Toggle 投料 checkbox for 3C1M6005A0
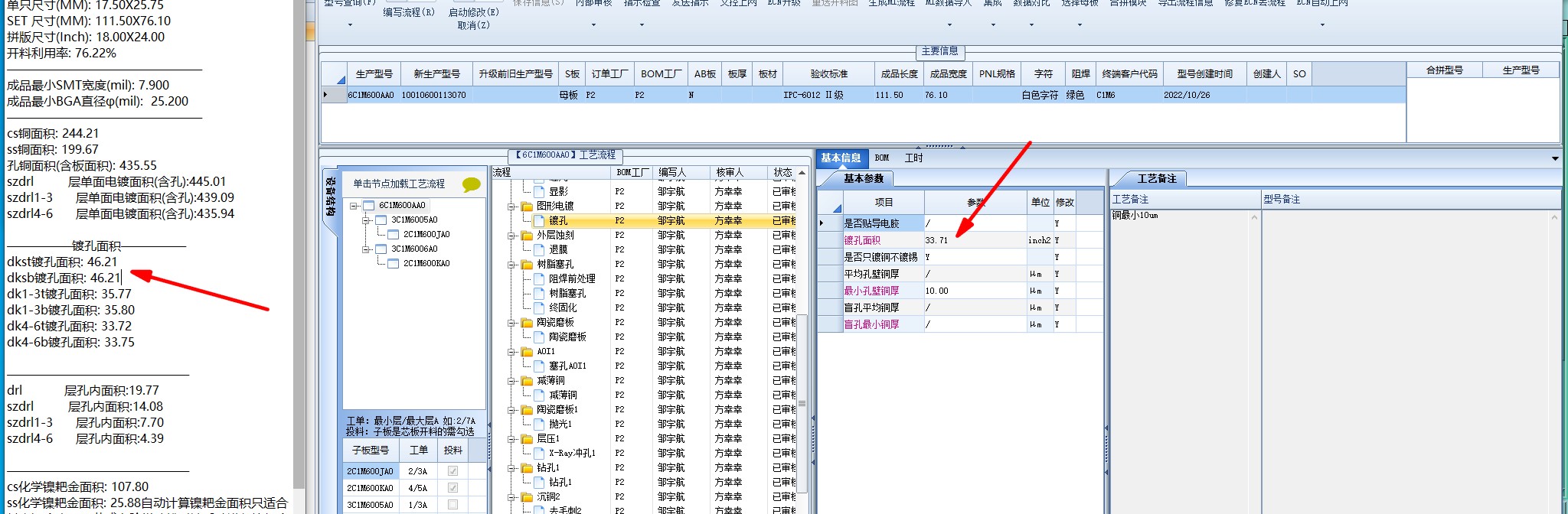 [452, 505]
